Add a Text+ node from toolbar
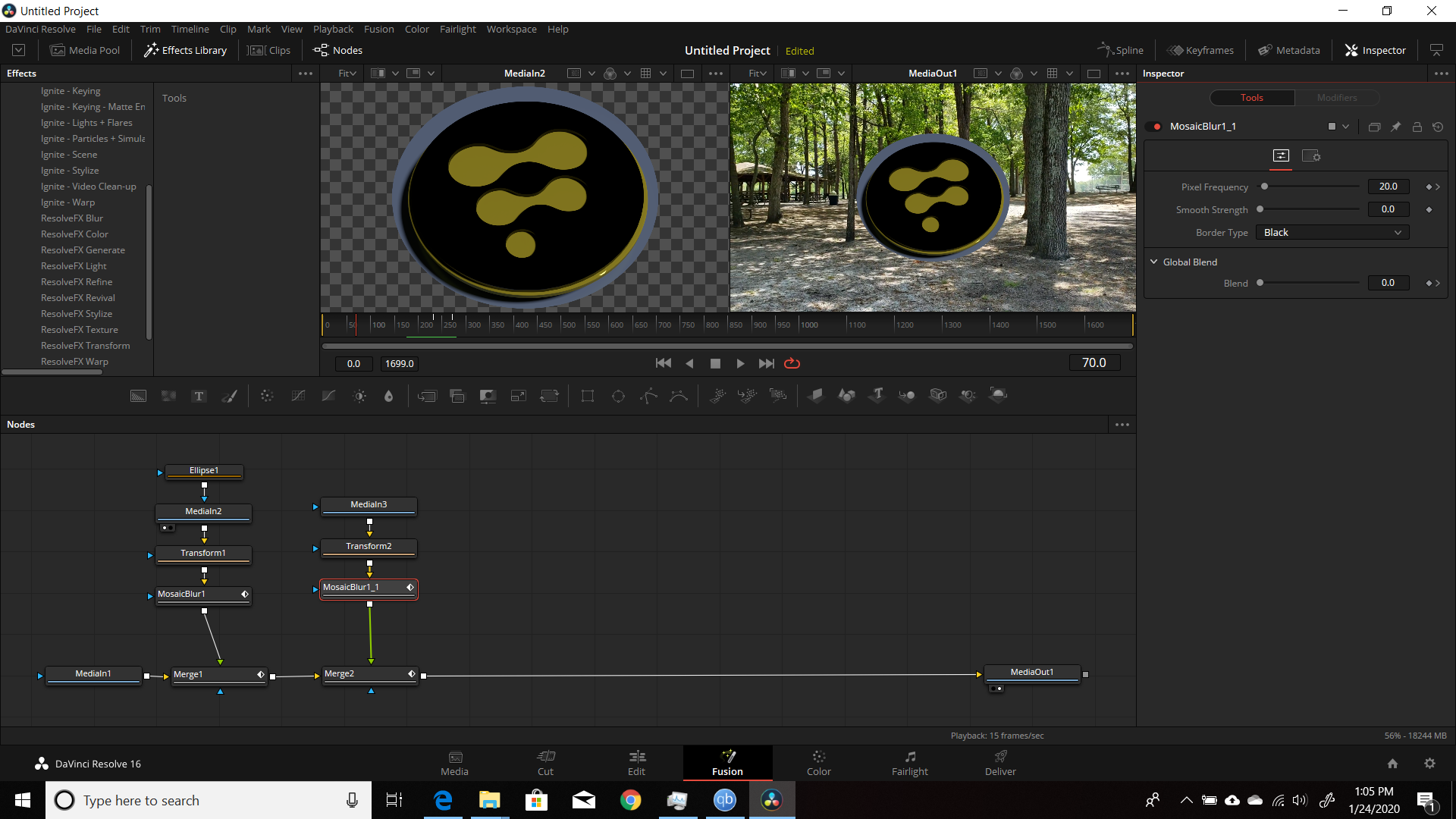1456x819 pixels. pyautogui.click(x=199, y=396)
